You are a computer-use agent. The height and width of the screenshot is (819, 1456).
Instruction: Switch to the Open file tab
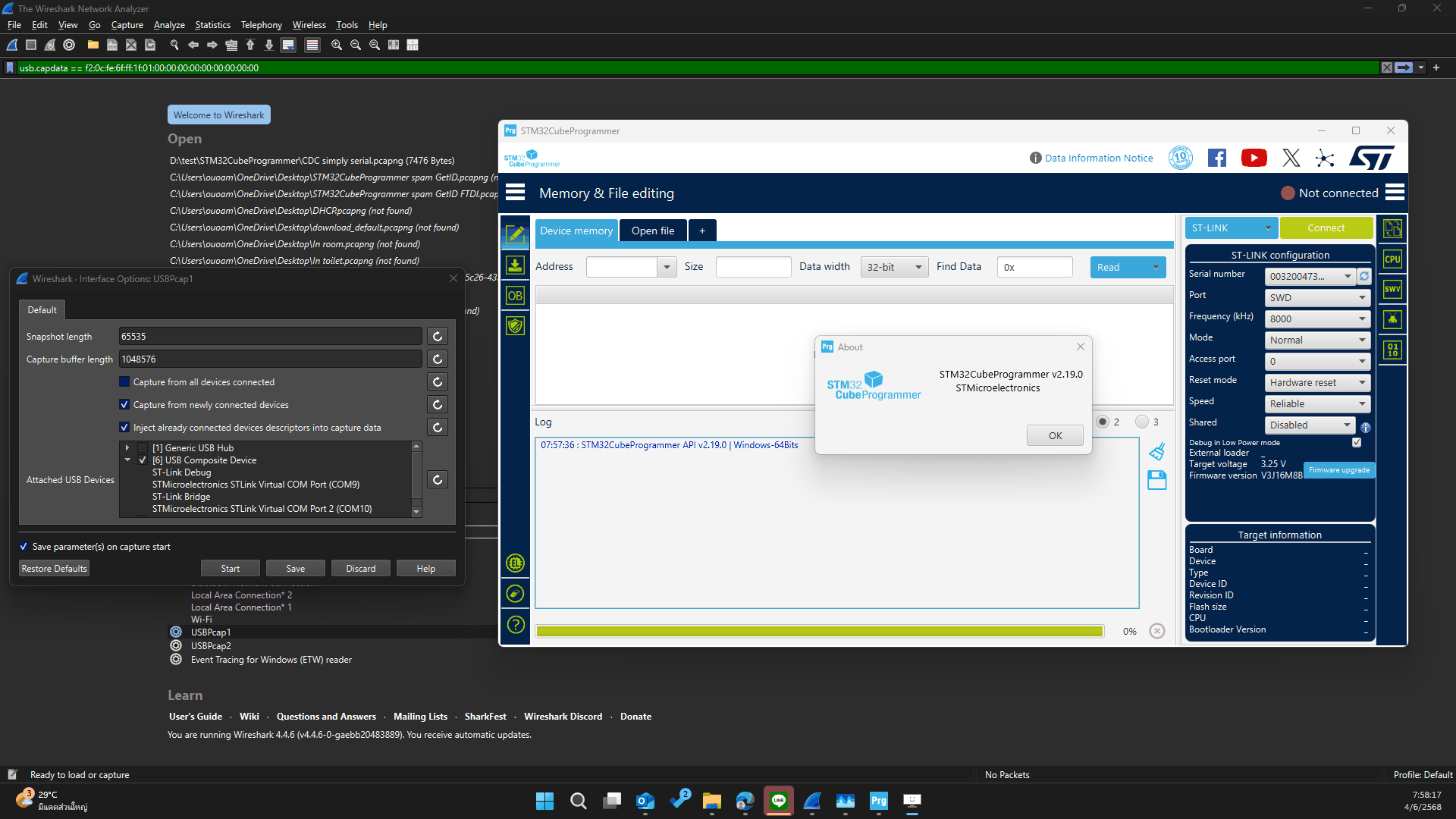pyautogui.click(x=652, y=231)
